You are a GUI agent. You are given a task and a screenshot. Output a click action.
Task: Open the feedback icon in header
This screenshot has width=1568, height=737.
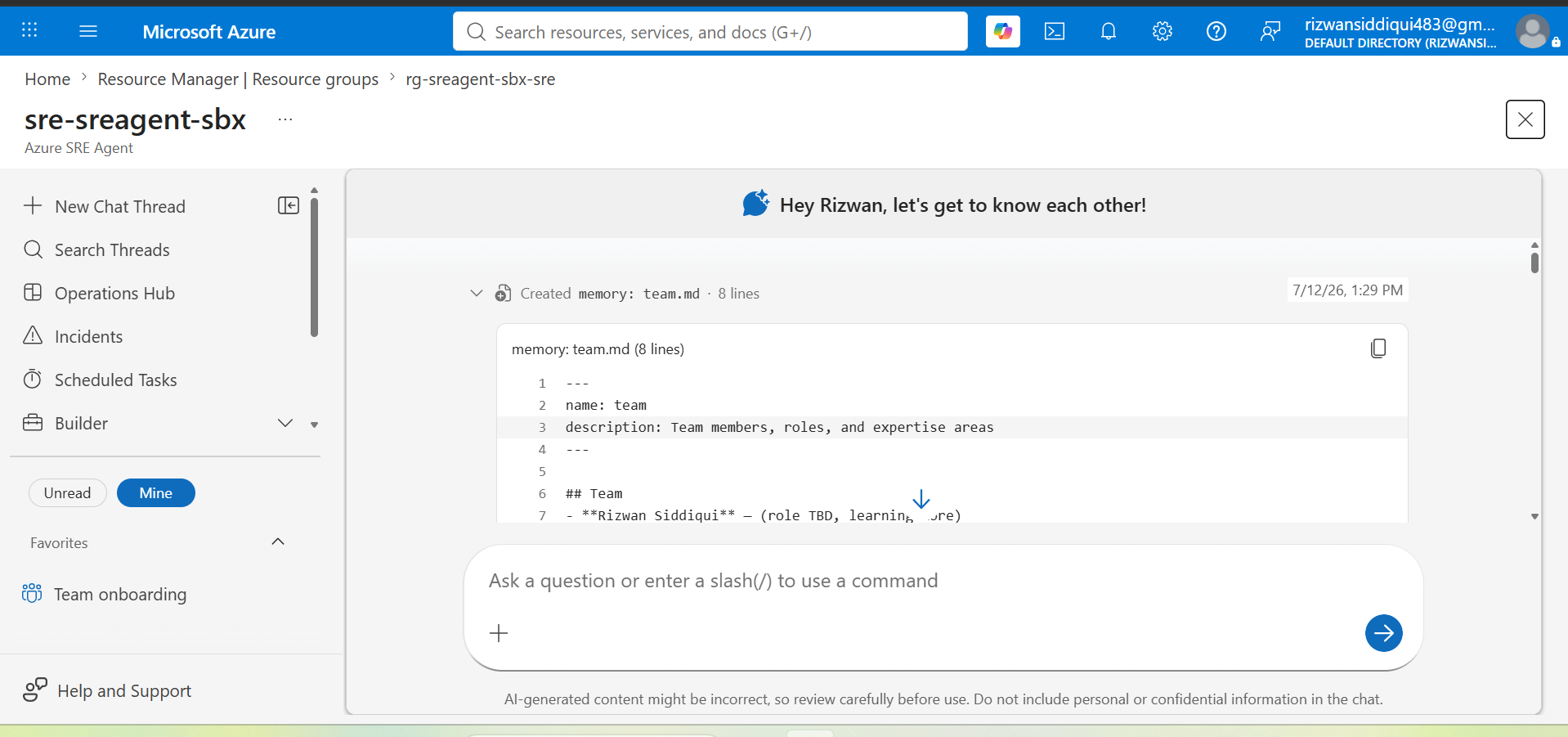point(1270,31)
